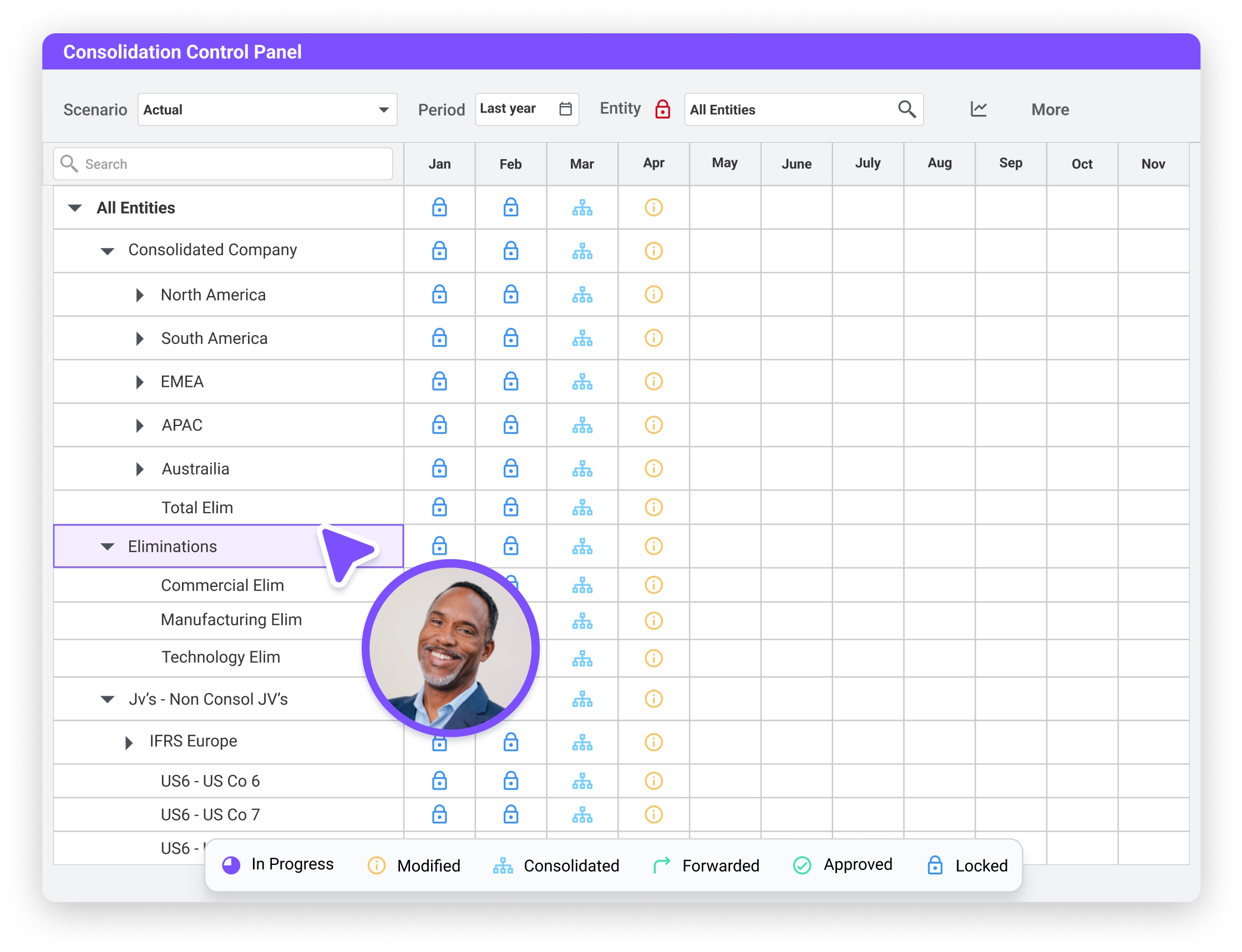The image size is (1242, 952).
Task: Click All Entities January lock icon
Action: coord(439,207)
